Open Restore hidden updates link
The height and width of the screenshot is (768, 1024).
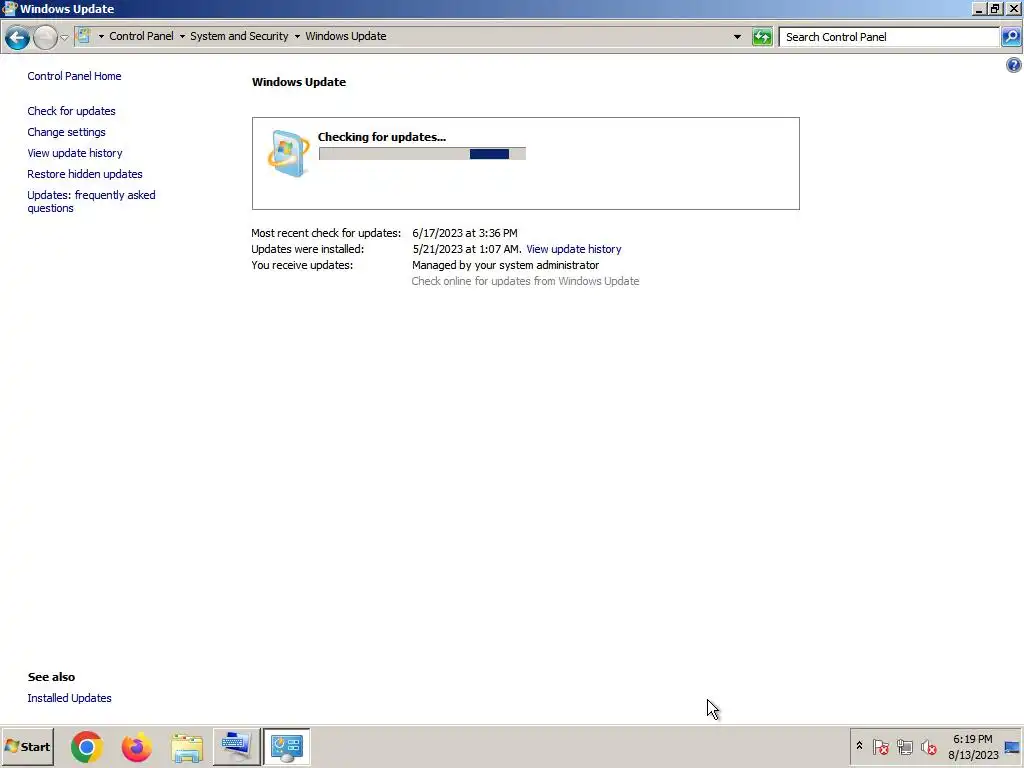pos(85,174)
